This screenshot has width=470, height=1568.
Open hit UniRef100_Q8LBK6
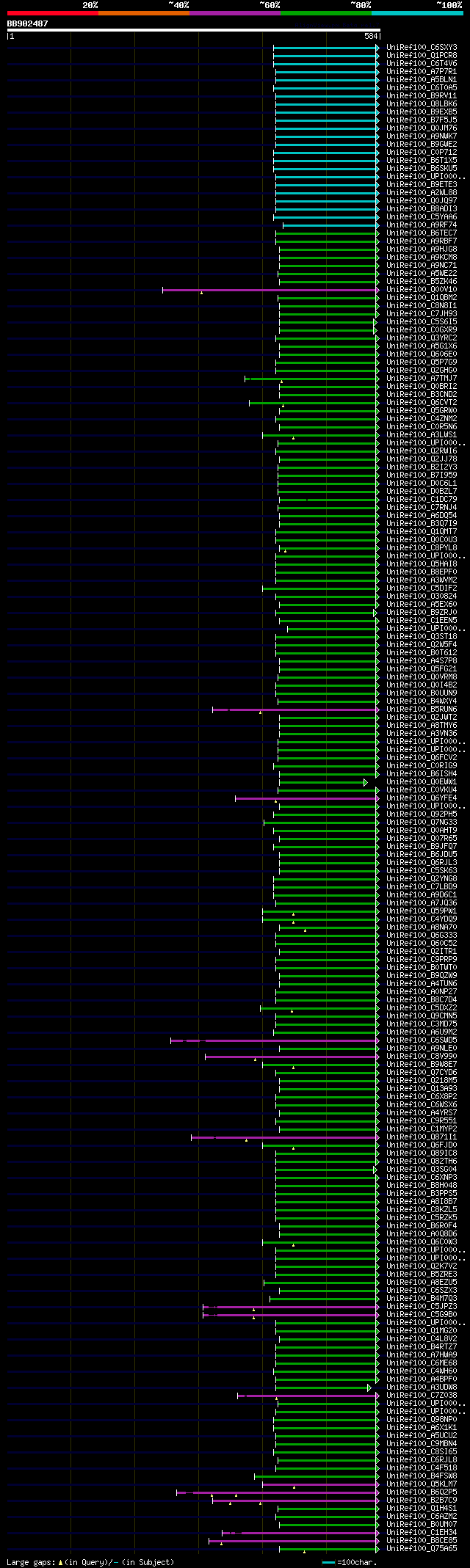click(422, 103)
